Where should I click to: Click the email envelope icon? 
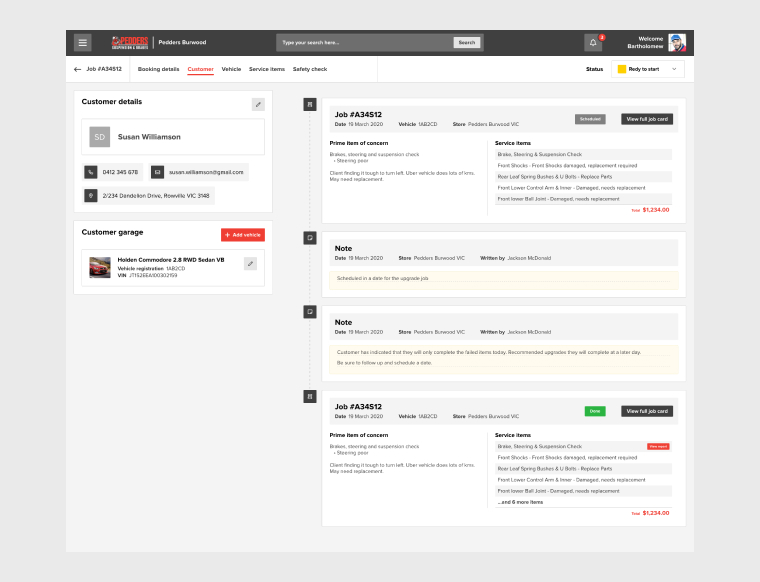pos(157,172)
